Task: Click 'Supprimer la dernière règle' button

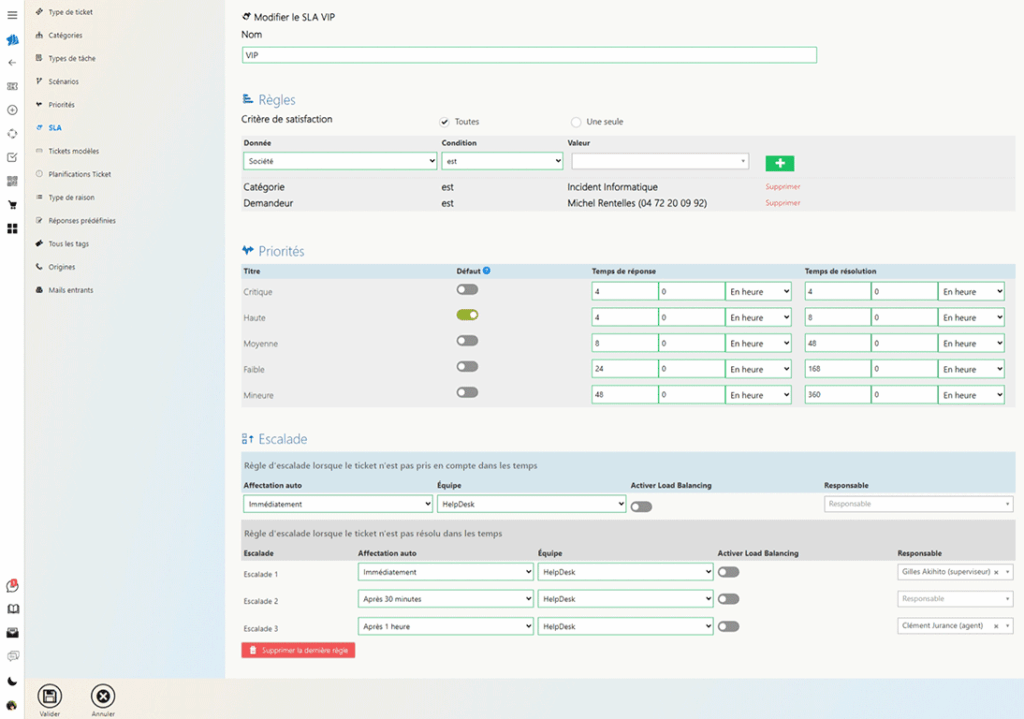Action: [298, 650]
